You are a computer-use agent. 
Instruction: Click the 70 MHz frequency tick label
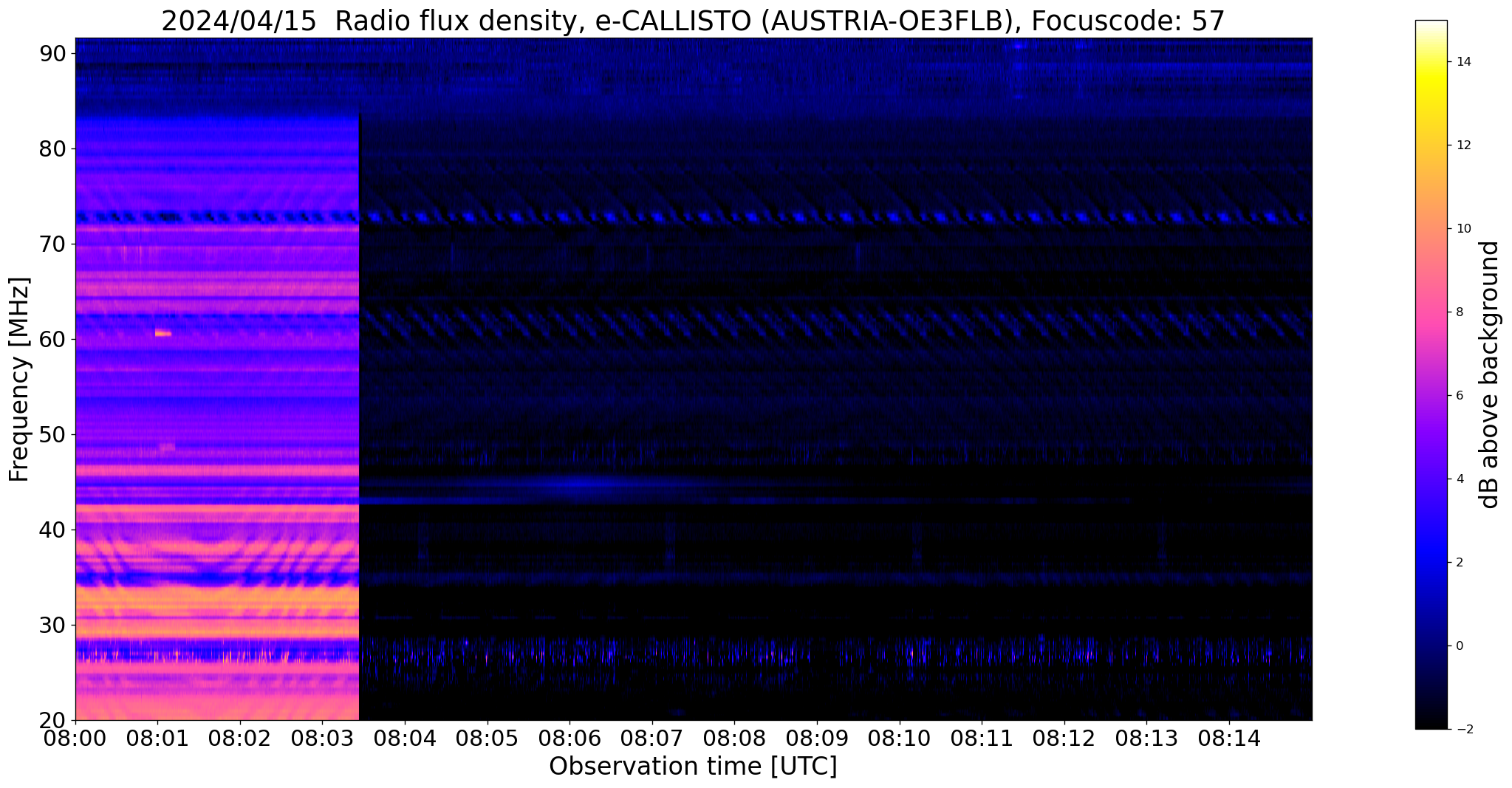pos(52,244)
